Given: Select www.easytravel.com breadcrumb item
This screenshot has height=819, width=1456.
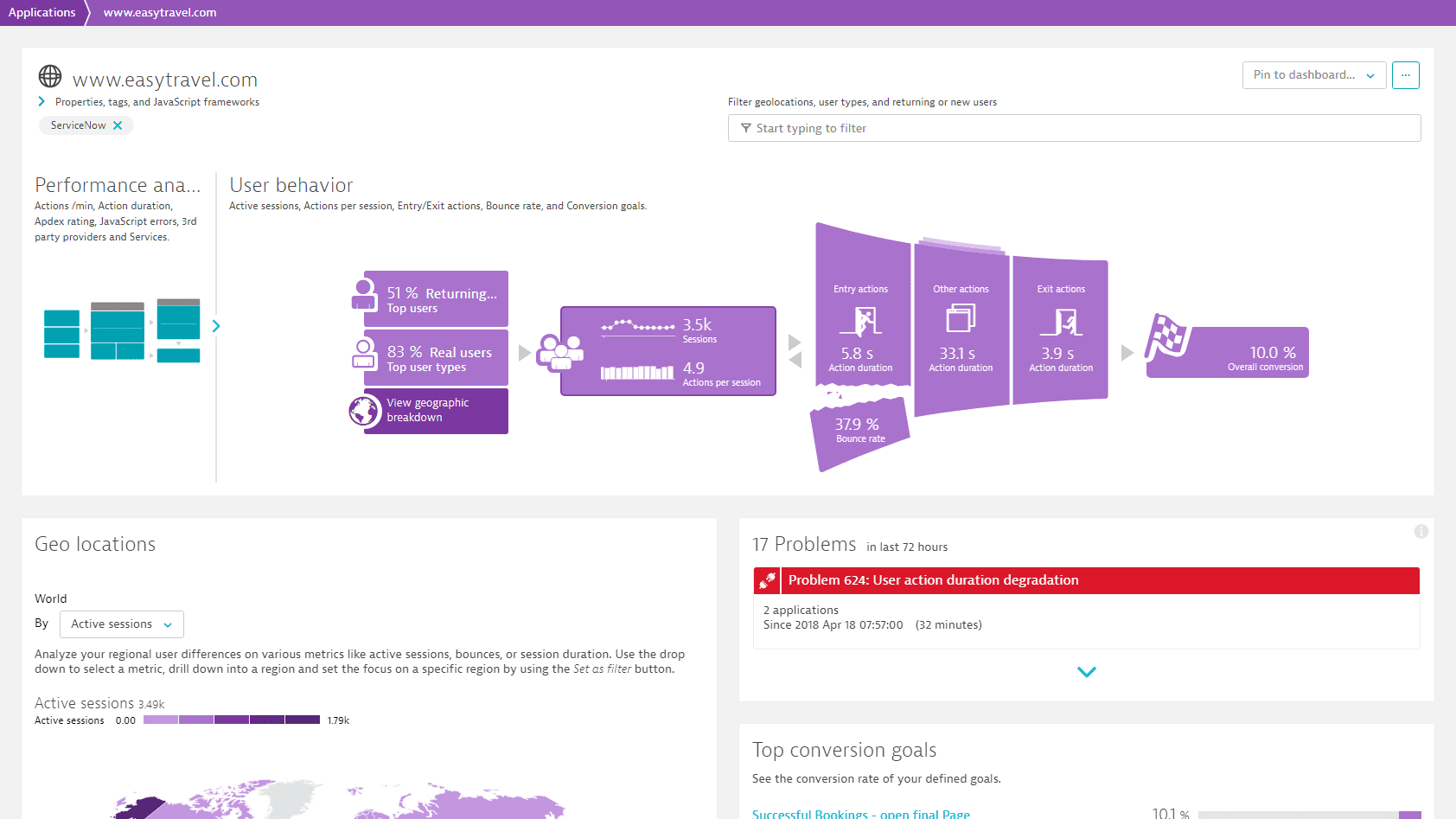Looking at the screenshot, I should tap(160, 12).
